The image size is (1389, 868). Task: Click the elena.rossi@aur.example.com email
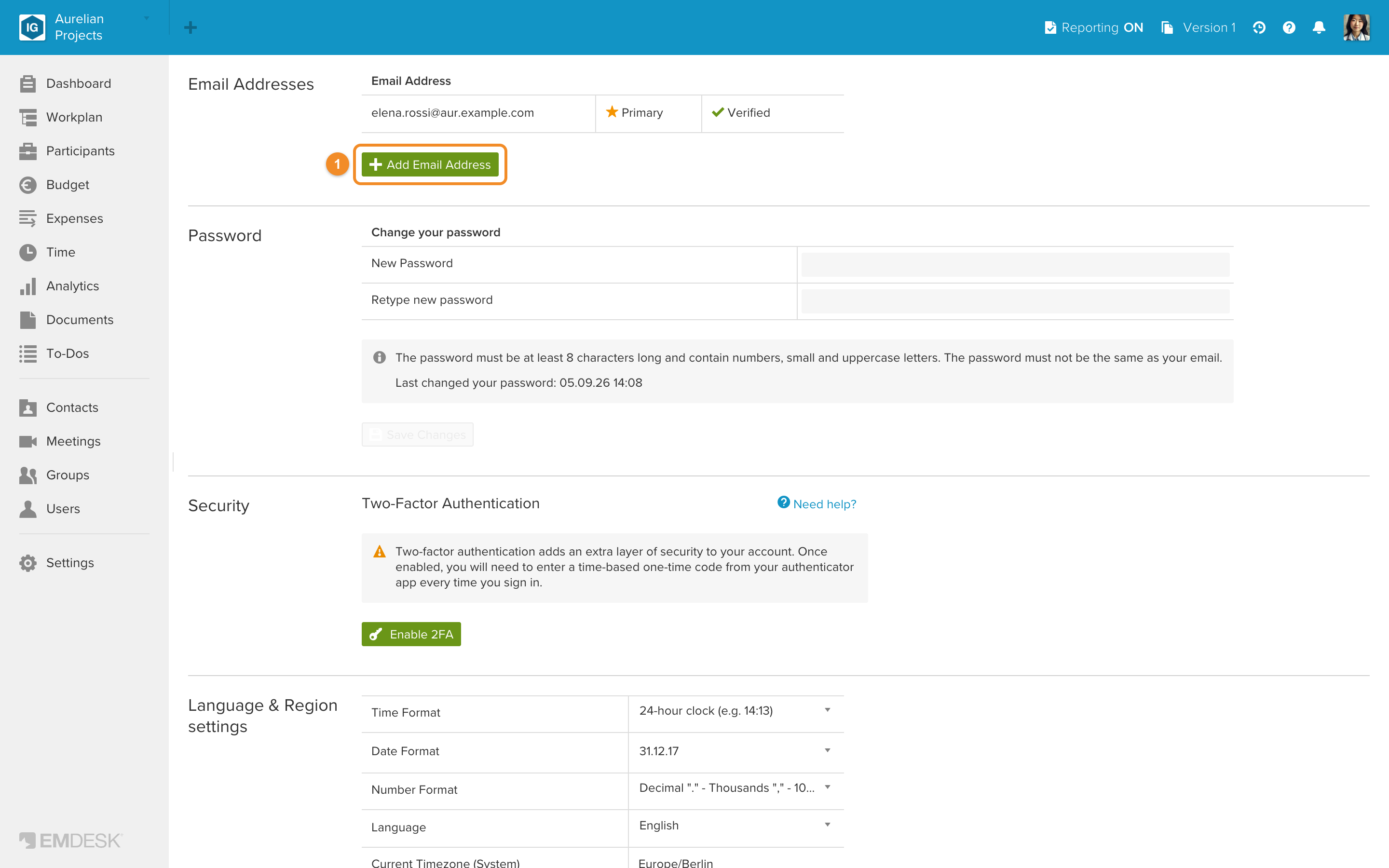452,113
